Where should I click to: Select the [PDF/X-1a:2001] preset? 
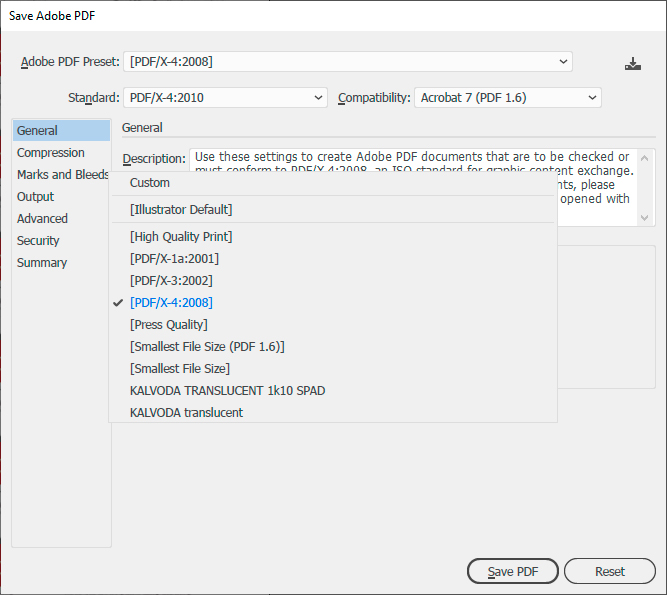tap(333, 259)
